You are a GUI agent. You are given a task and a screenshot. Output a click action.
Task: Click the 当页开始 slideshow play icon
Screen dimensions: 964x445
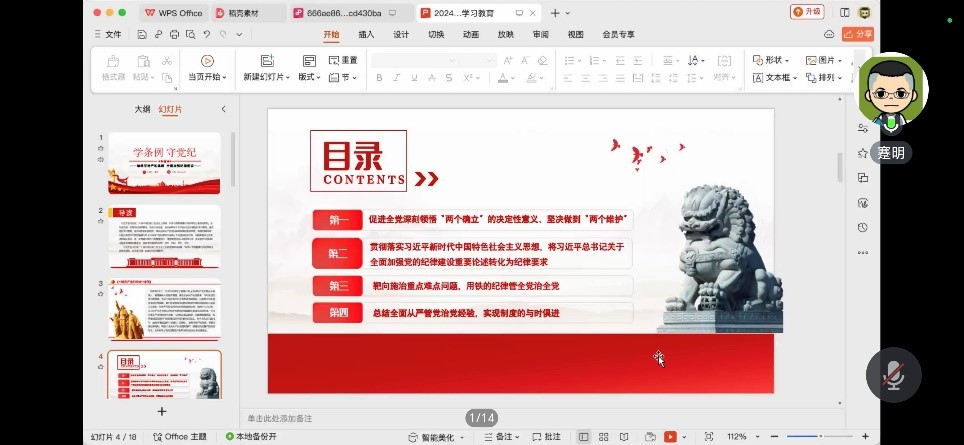(x=207, y=61)
